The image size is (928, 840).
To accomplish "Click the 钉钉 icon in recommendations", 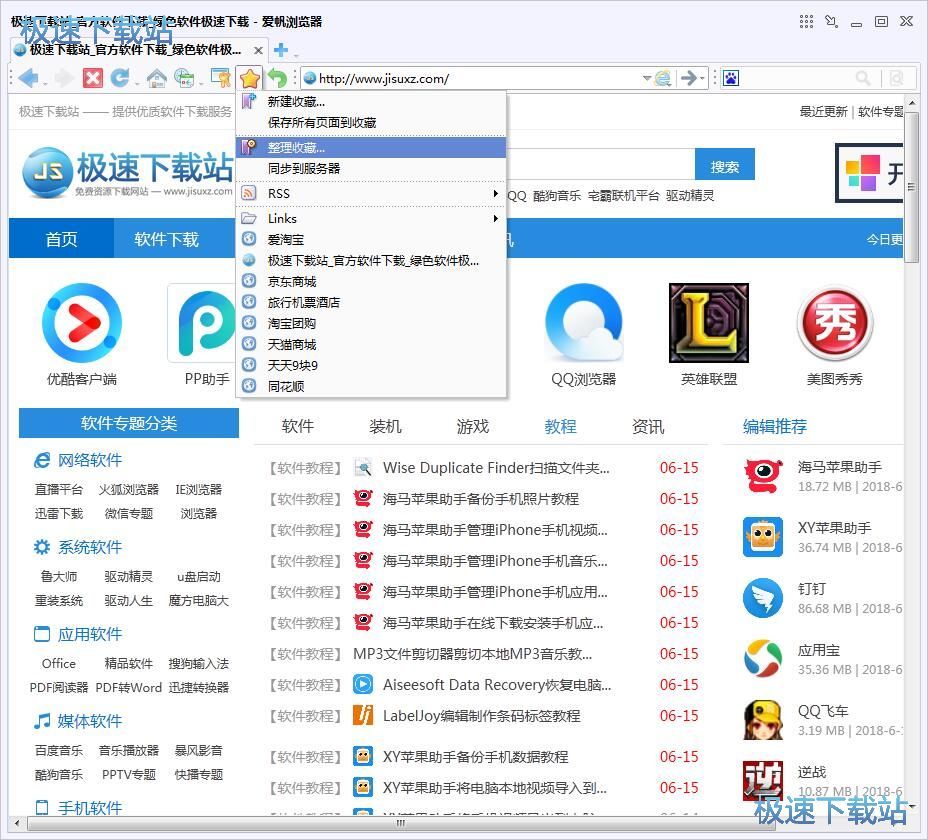I will click(x=763, y=598).
